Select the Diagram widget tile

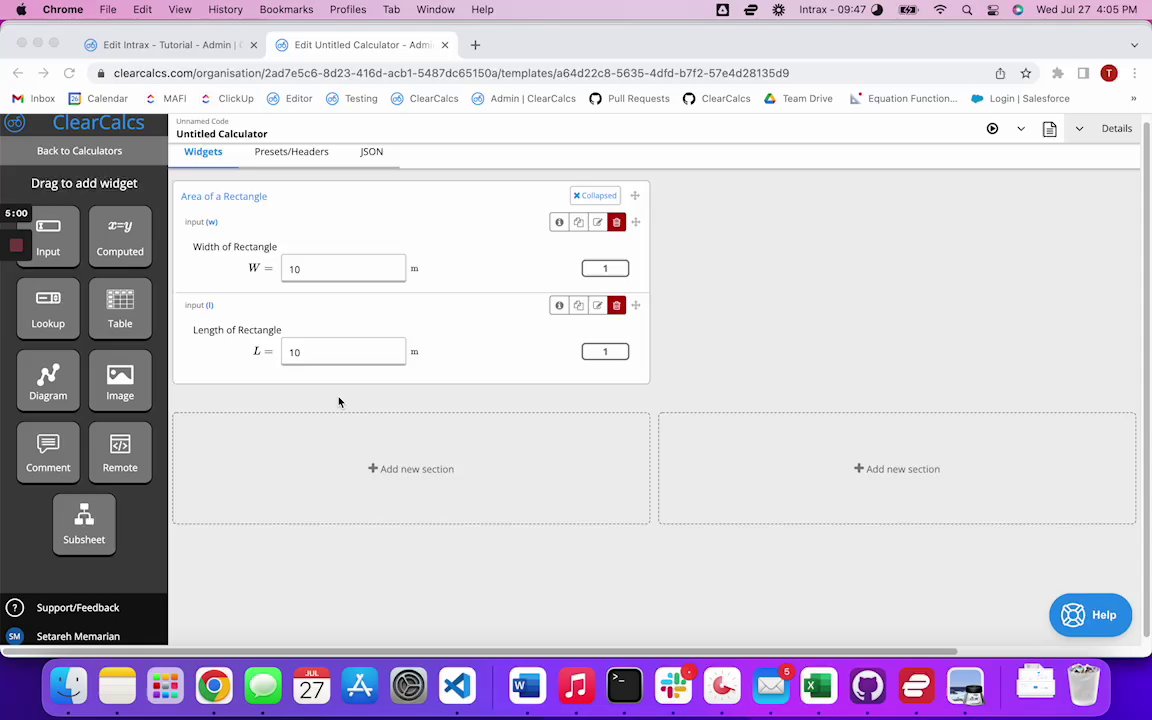click(x=48, y=381)
